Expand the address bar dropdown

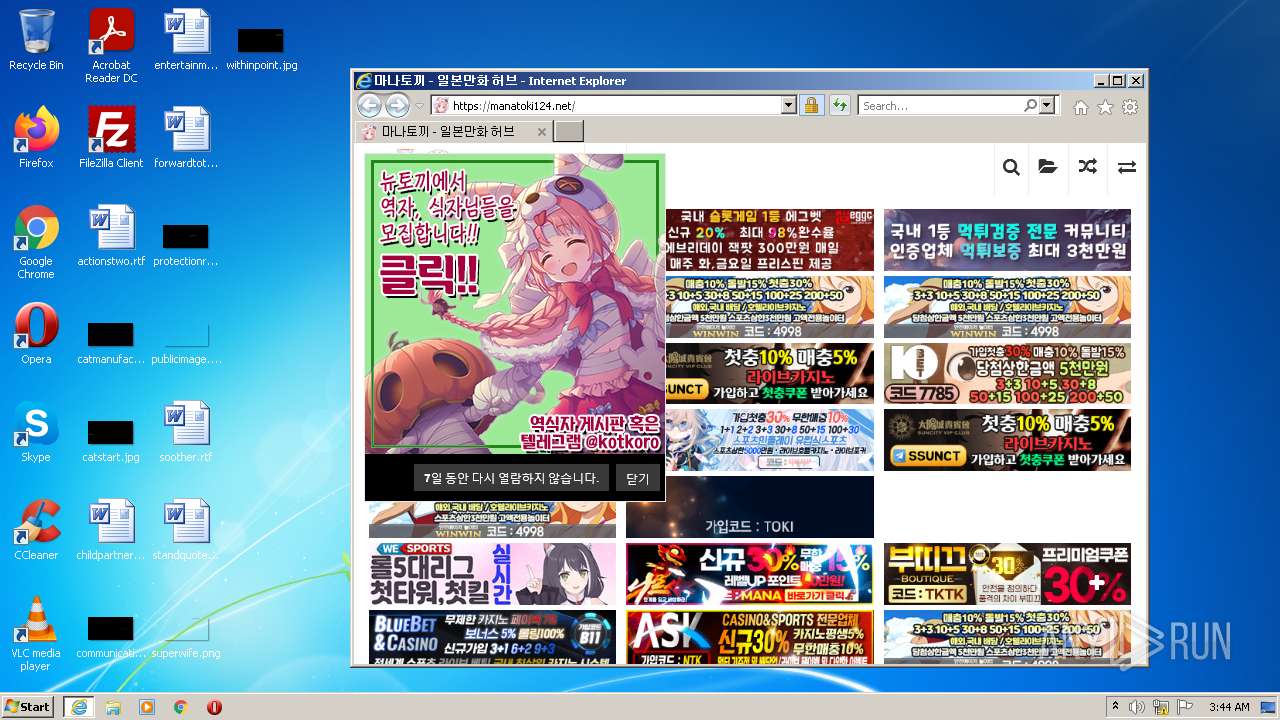[788, 105]
